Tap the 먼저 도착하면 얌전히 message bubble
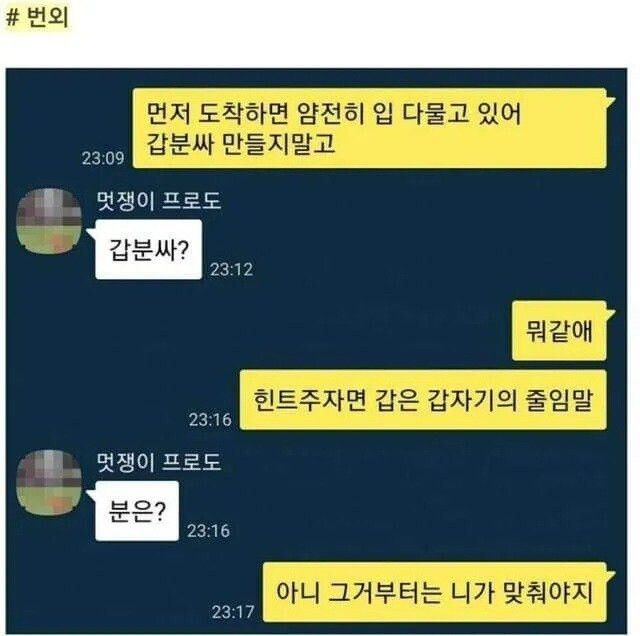 pyautogui.click(x=370, y=128)
